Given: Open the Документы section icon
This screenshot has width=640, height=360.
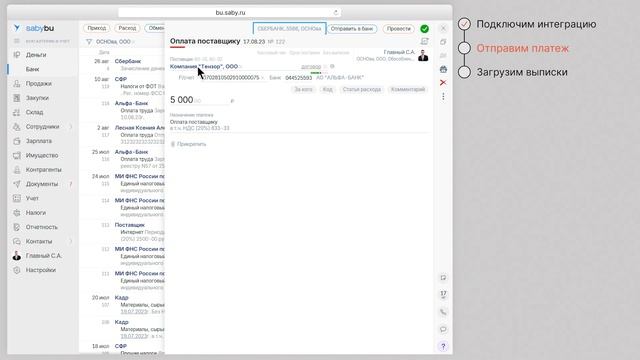Looking at the screenshot, I should pos(17,184).
